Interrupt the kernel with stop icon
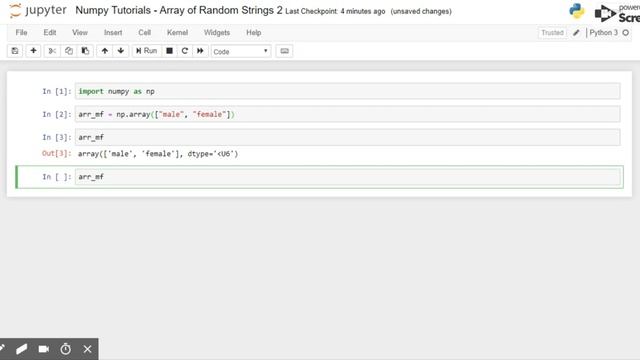Image resolution: width=640 pixels, height=360 pixels. [169, 51]
